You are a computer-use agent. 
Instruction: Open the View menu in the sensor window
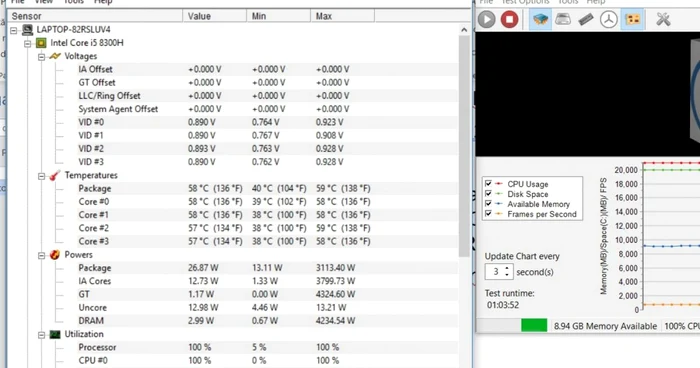[x=44, y=2]
